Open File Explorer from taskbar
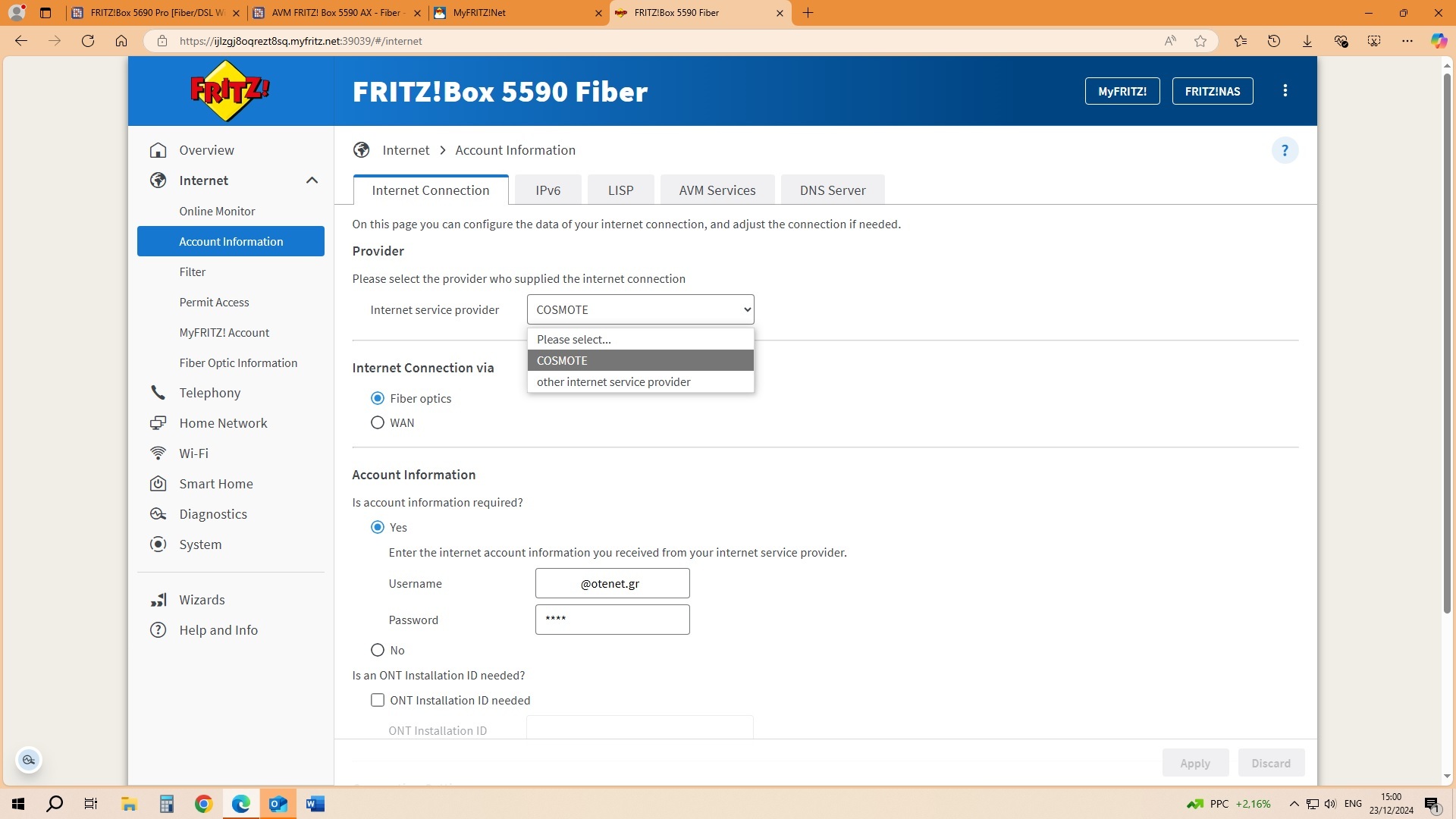The height and width of the screenshot is (819, 1456). (129, 804)
